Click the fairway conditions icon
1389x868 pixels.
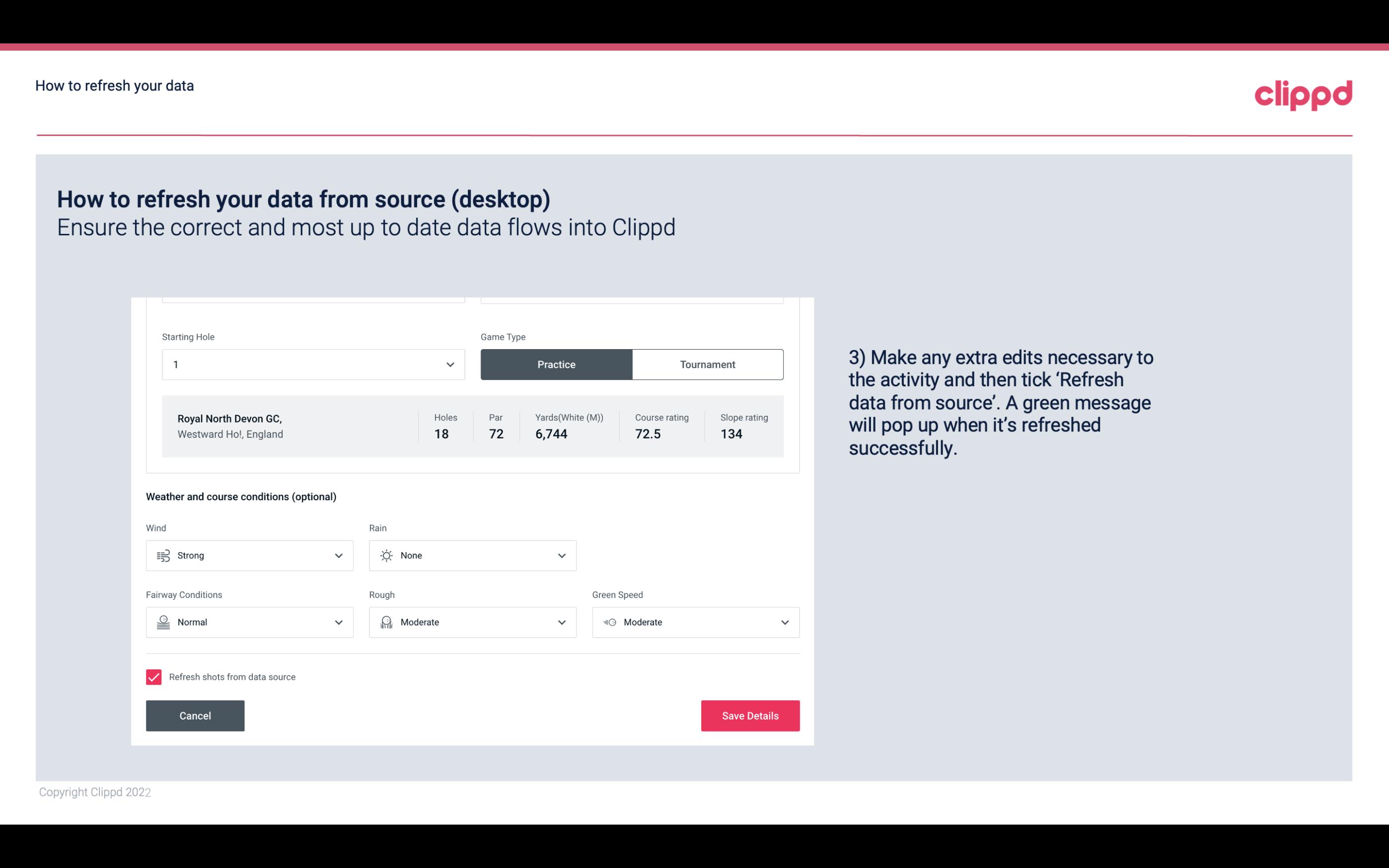[162, 622]
